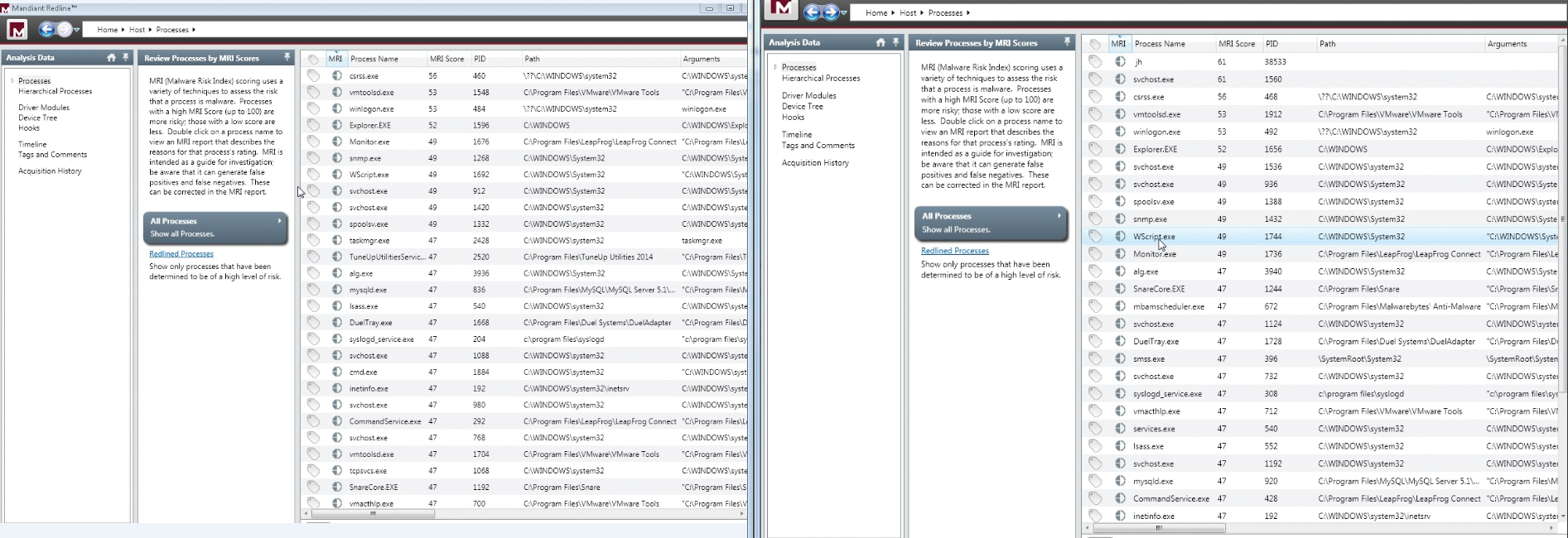Click All Processes button in left window

tap(215, 228)
